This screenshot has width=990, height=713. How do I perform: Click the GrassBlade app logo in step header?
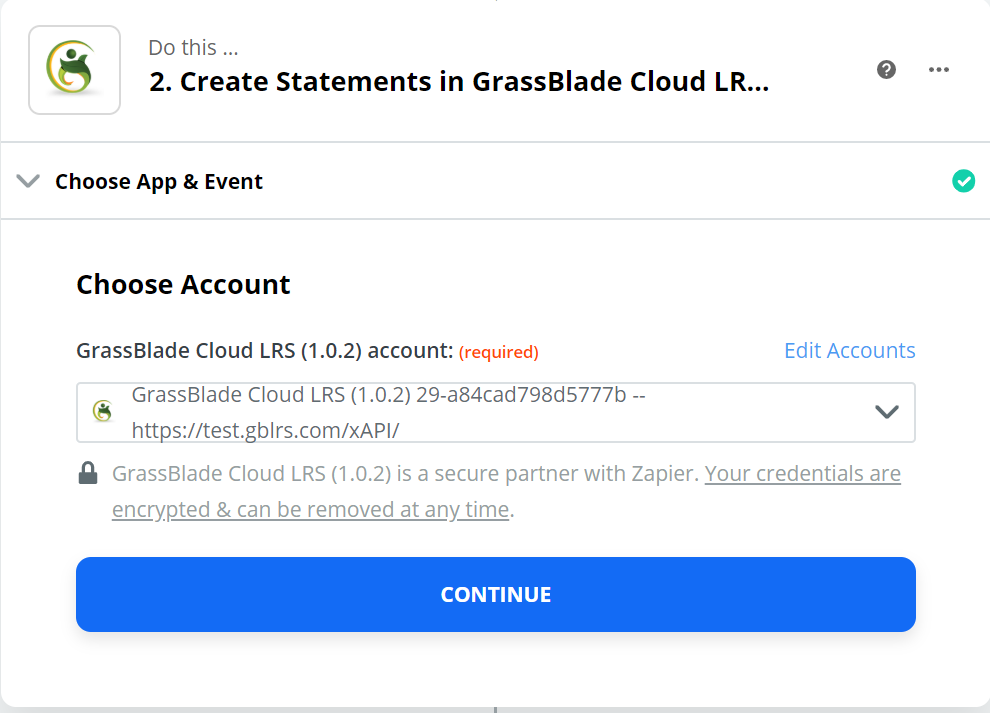tap(75, 70)
